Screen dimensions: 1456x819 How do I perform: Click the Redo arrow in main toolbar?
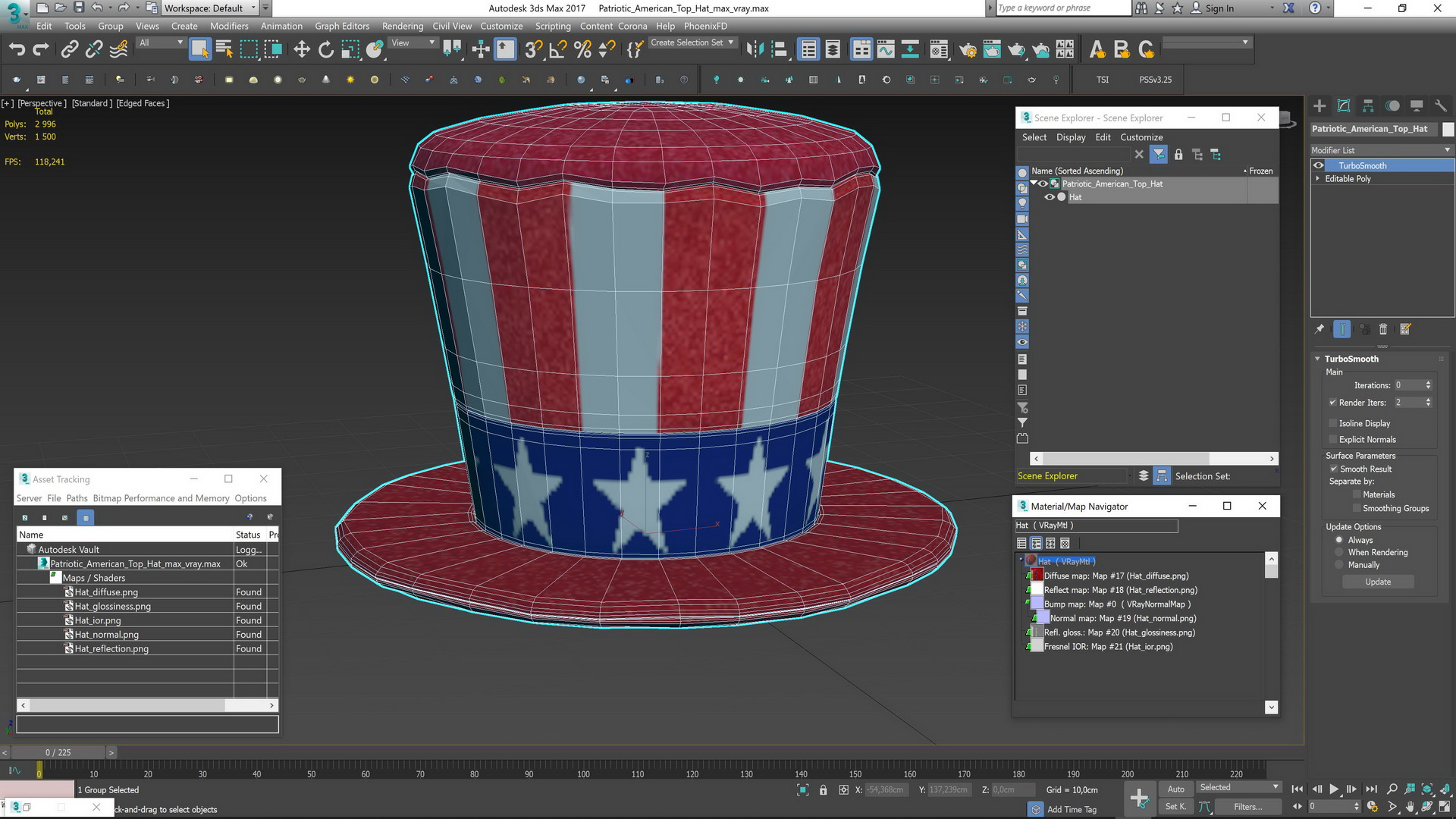click(x=41, y=50)
